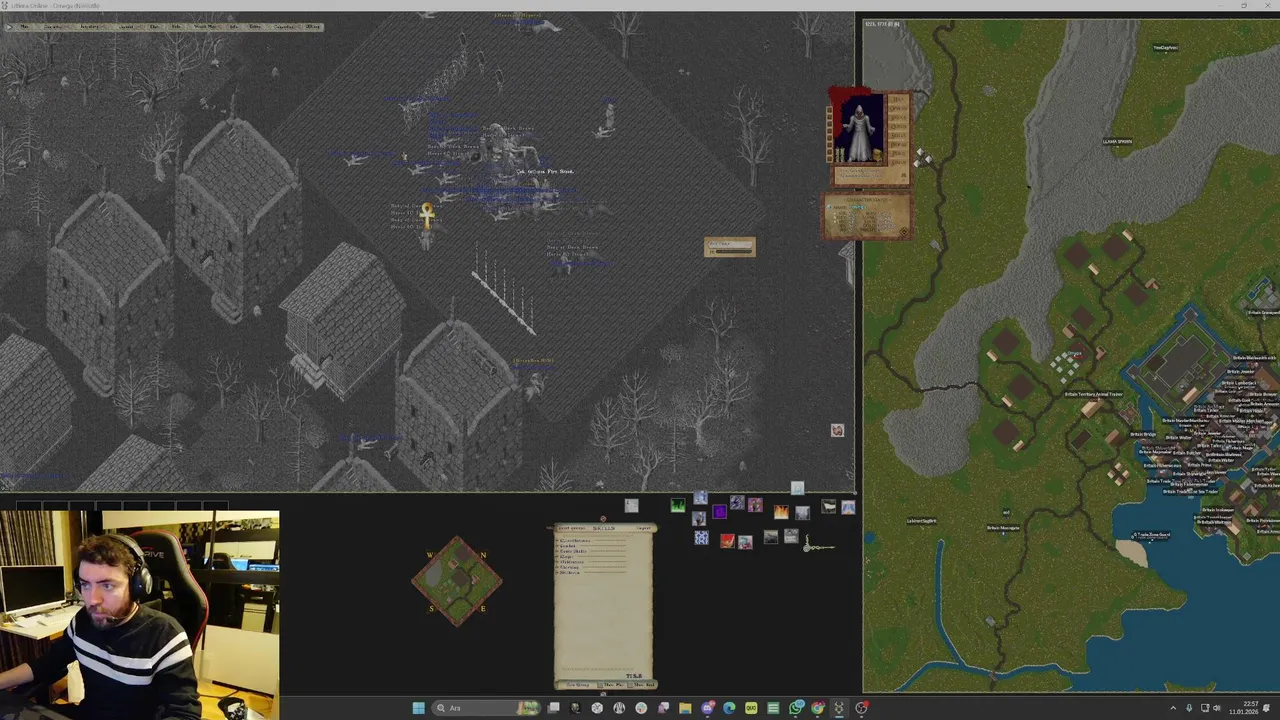The image size is (1280, 720).
Task: Open Inventory from top menu bar
Action: (x=89, y=26)
